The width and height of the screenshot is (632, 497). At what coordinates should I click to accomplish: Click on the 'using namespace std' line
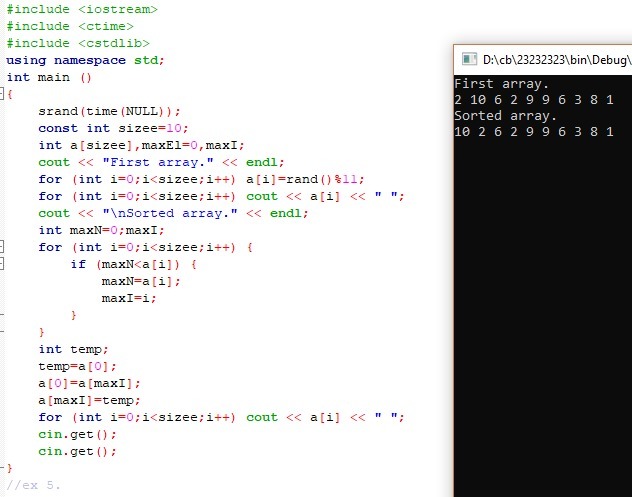[x=85, y=60]
